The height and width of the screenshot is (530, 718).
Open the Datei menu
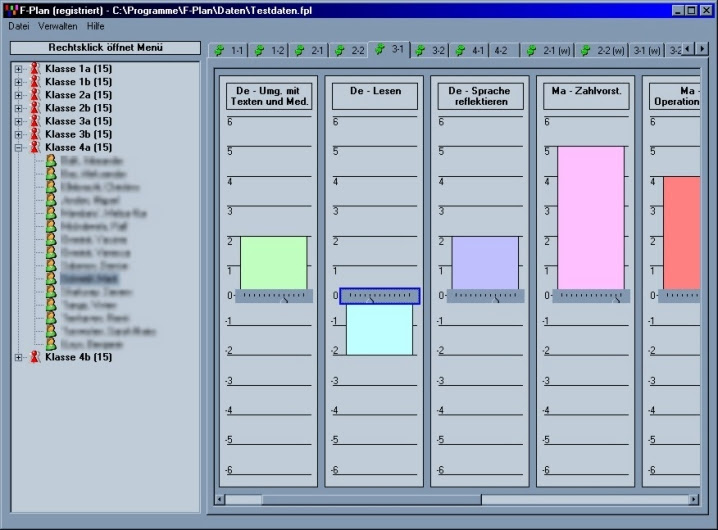19,27
